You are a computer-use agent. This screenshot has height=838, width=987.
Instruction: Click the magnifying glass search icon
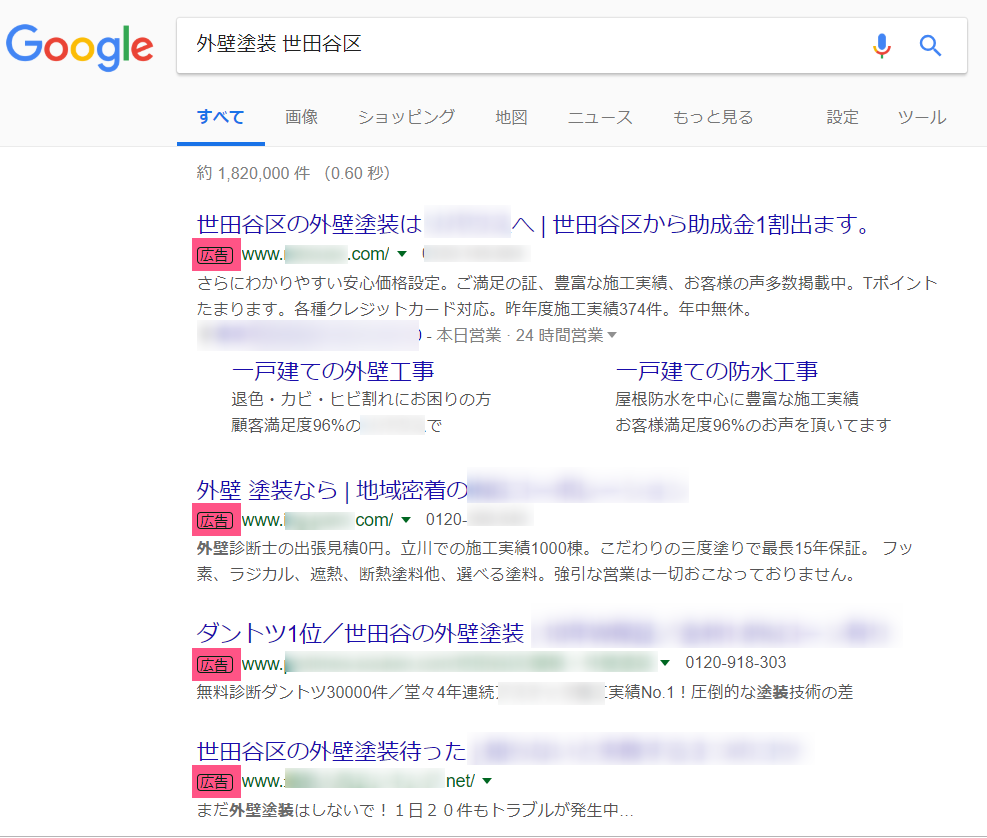click(x=930, y=45)
